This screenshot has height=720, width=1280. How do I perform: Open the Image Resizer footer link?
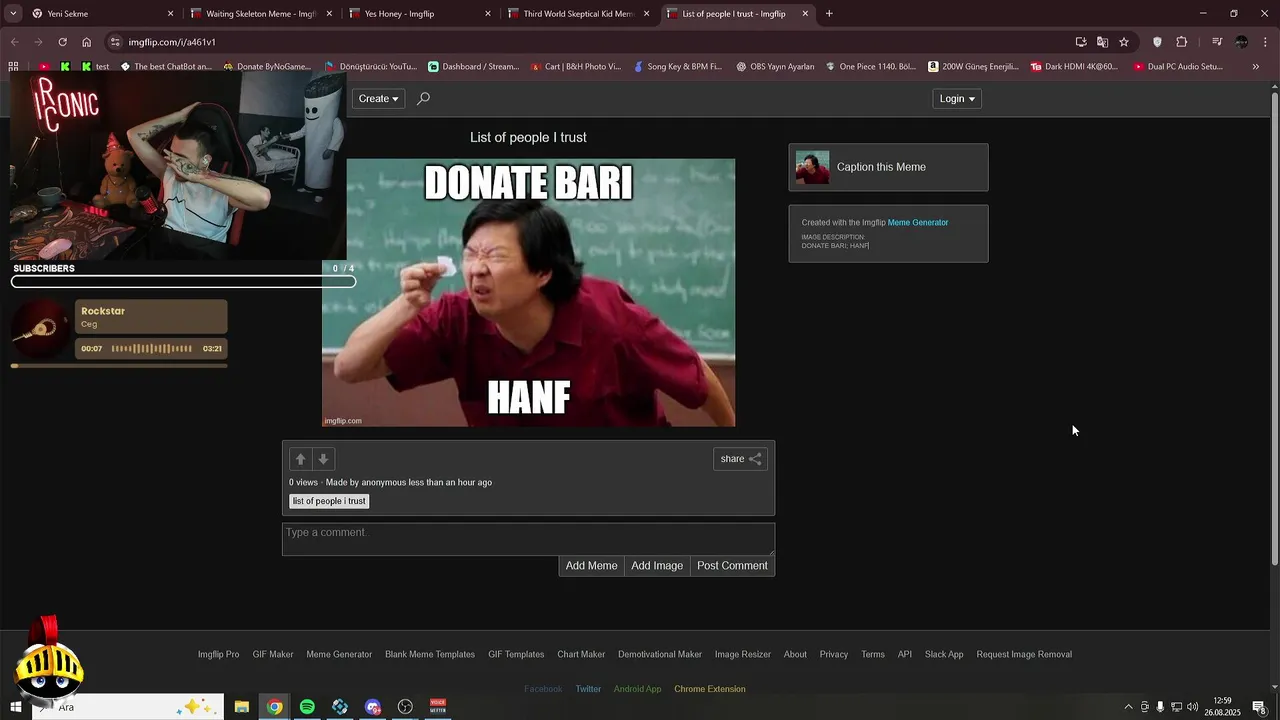(x=743, y=654)
